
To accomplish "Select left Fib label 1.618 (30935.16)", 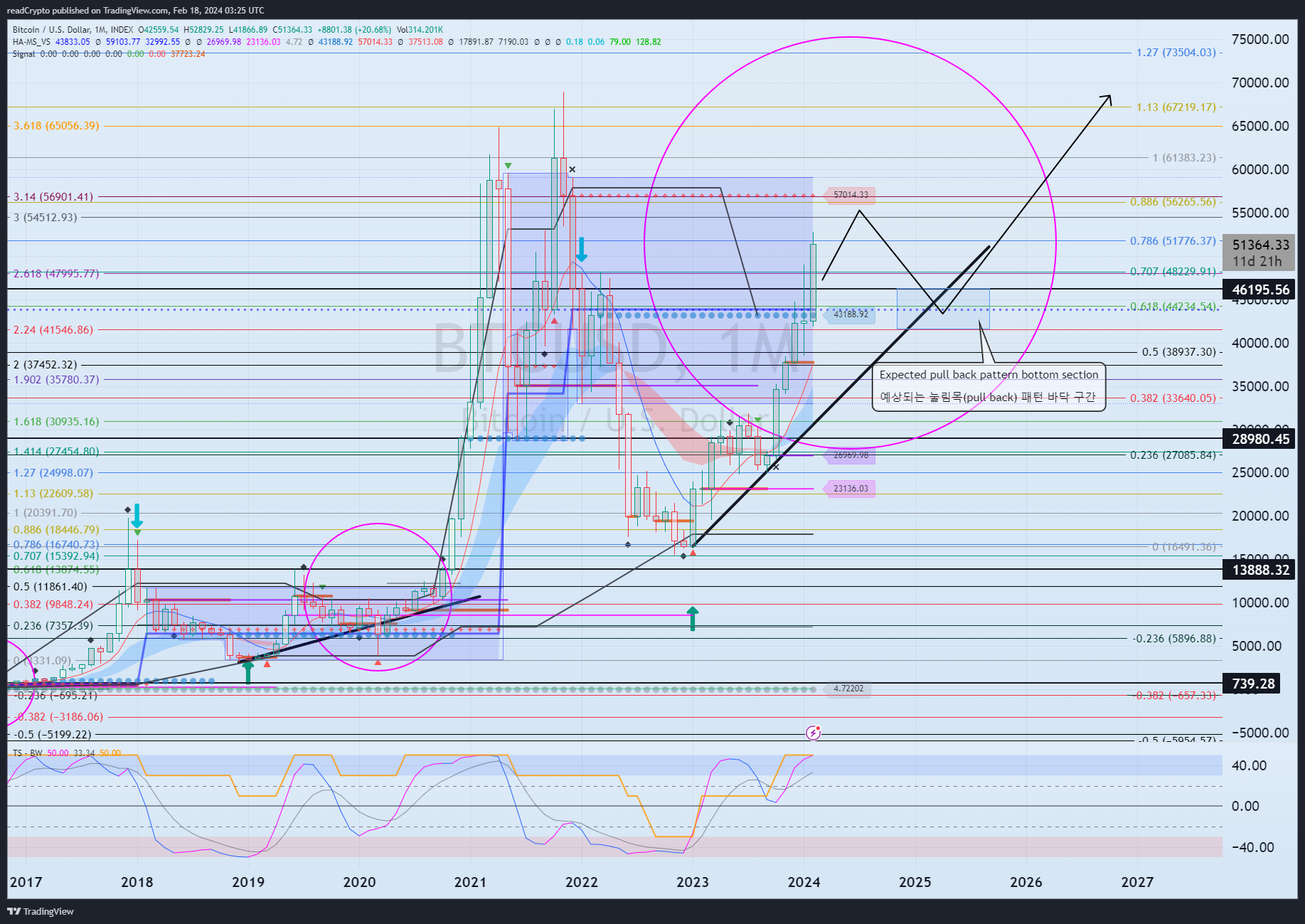I will (x=56, y=422).
